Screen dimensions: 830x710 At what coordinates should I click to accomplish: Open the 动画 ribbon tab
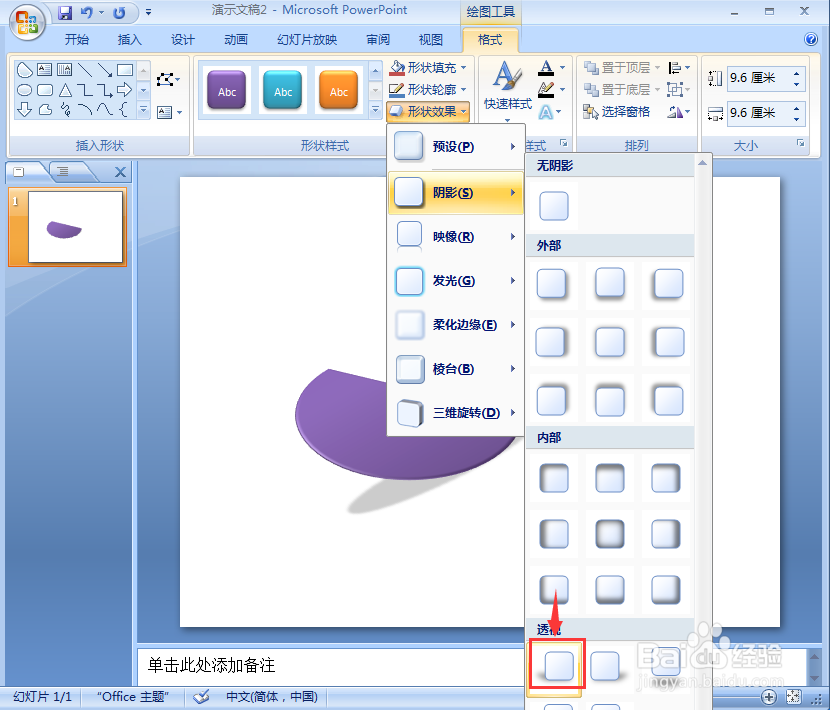click(236, 40)
